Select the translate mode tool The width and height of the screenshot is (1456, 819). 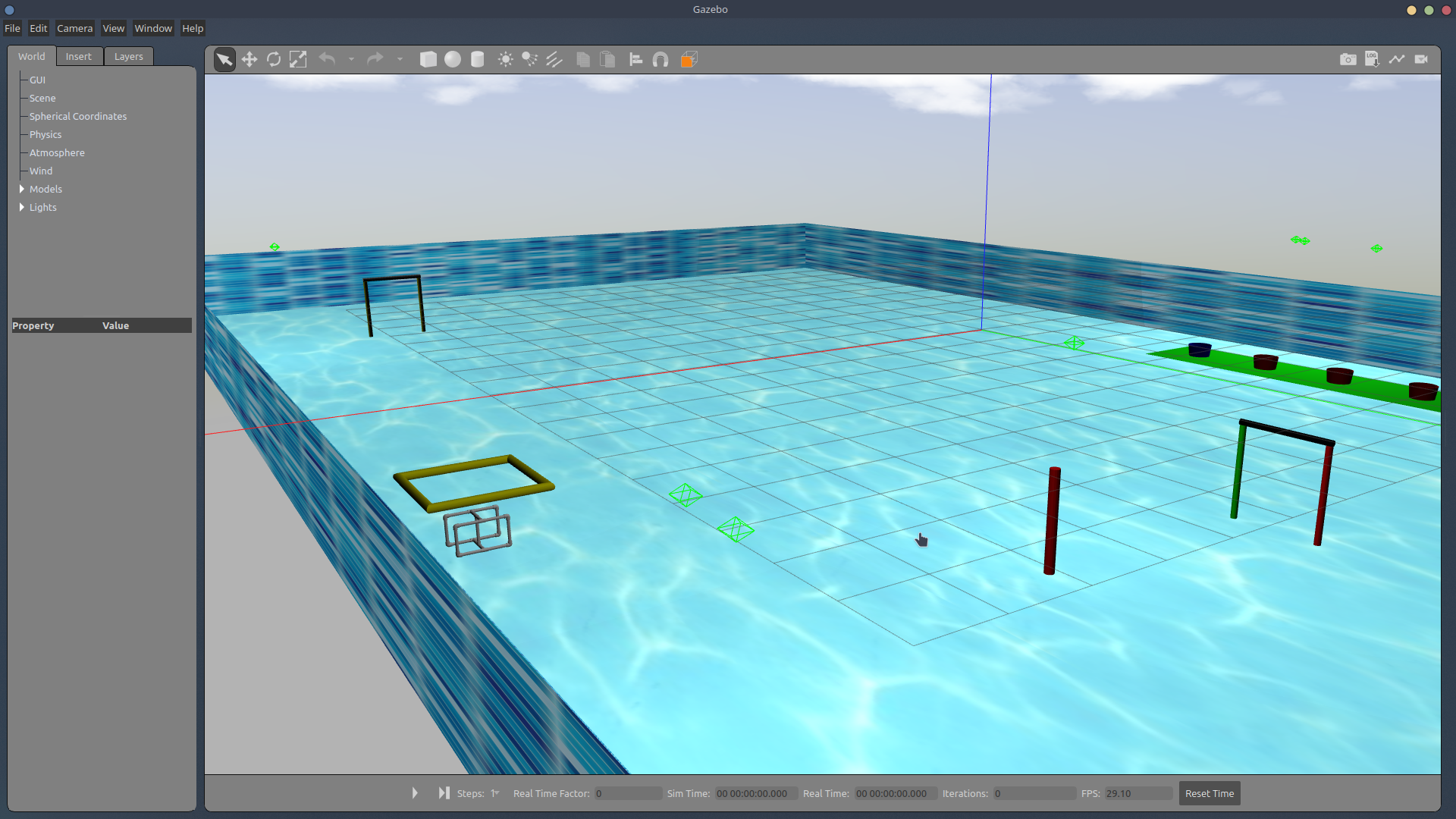pos(249,59)
